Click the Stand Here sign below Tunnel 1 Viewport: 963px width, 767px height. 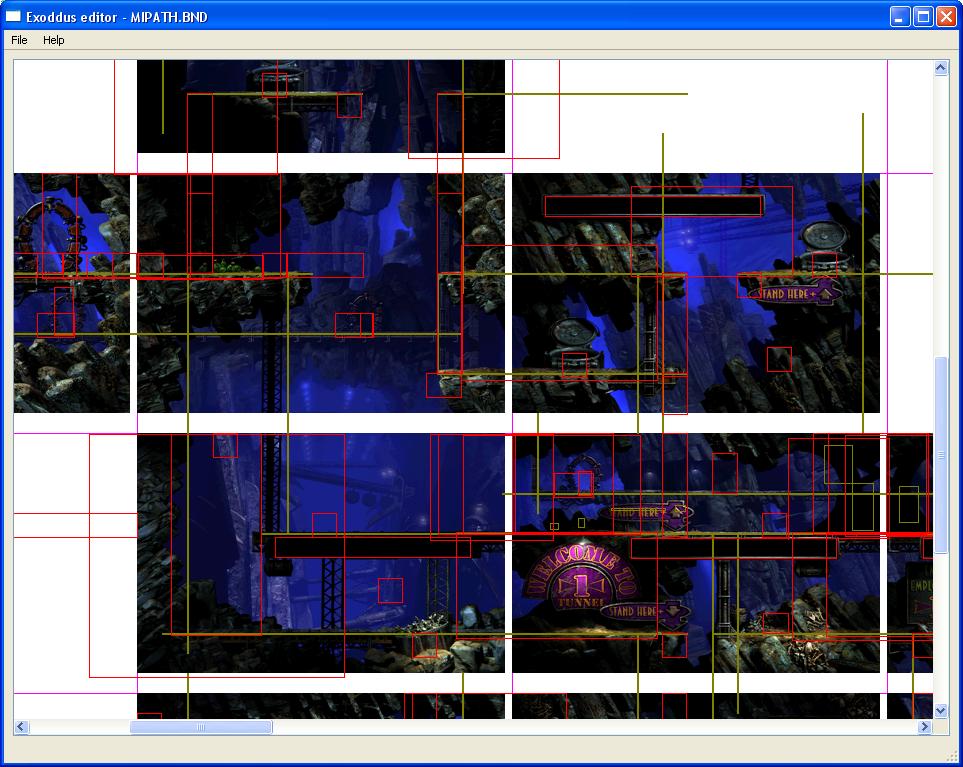pyautogui.click(x=650, y=609)
